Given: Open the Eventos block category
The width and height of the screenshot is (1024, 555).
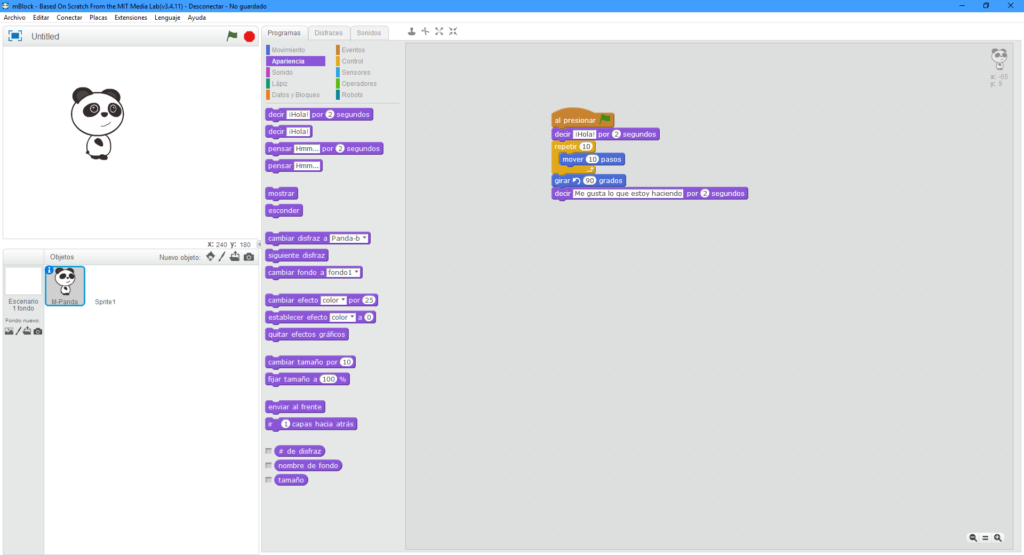Looking at the screenshot, I should [353, 50].
